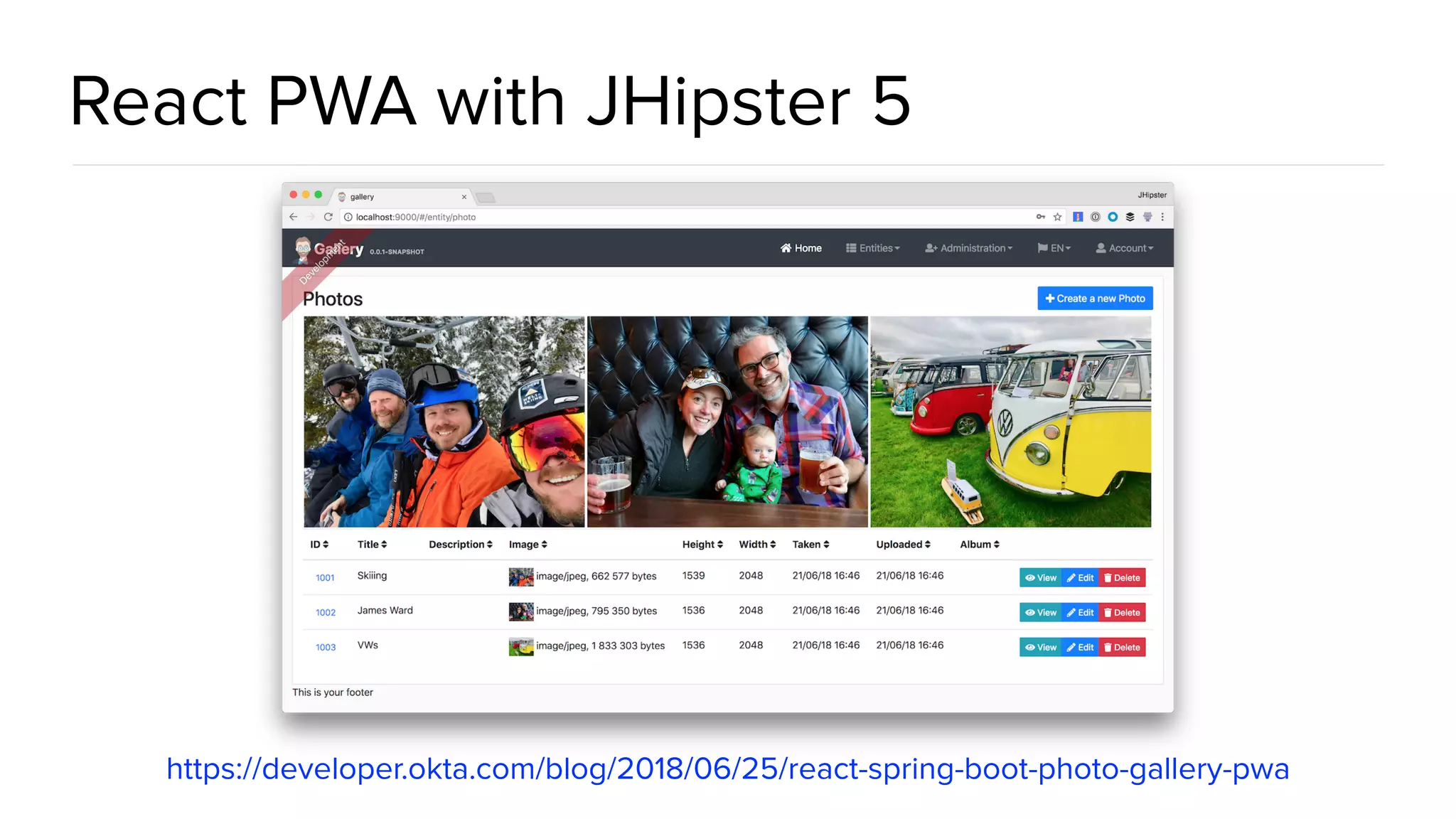
Task: Click "image/jpeg, 1 833 303 bytes" text
Action: (x=600, y=646)
